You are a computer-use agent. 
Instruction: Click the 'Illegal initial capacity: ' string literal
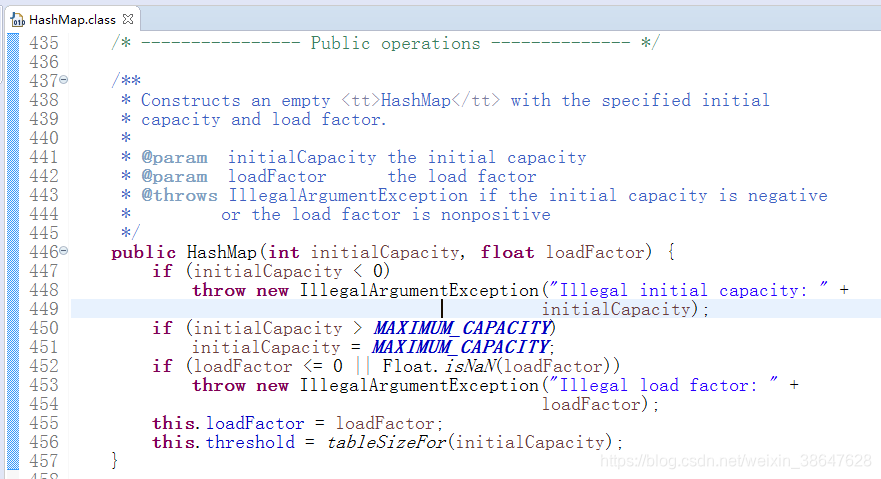tap(688, 290)
